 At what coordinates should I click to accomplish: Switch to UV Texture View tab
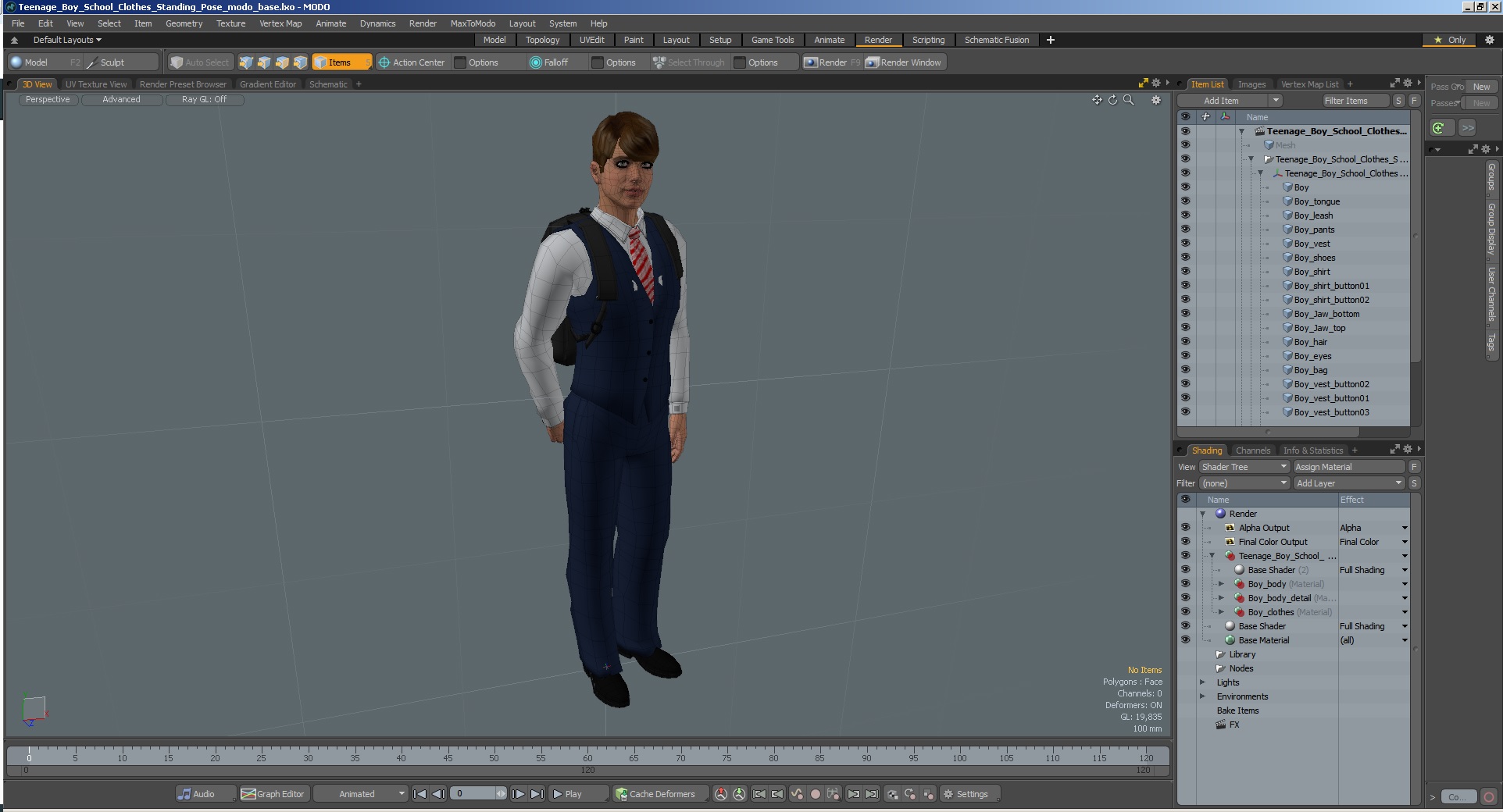[95, 84]
